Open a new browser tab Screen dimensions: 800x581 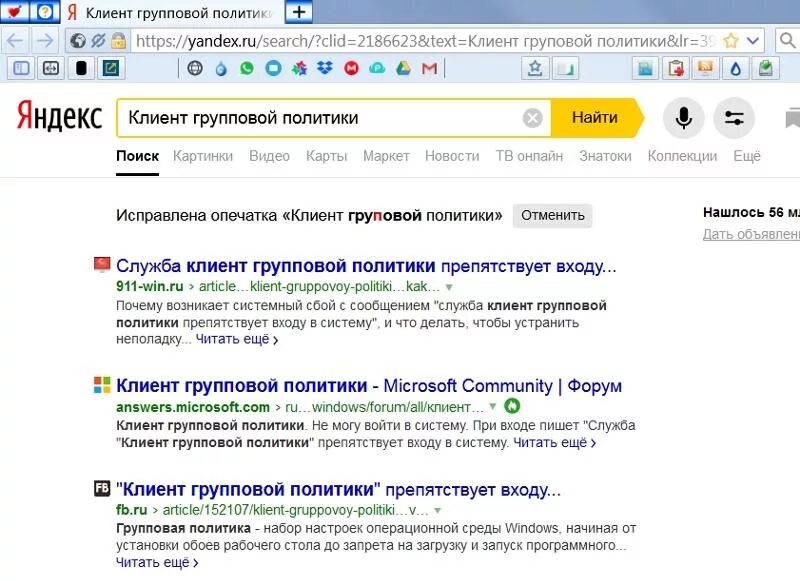[x=299, y=12]
